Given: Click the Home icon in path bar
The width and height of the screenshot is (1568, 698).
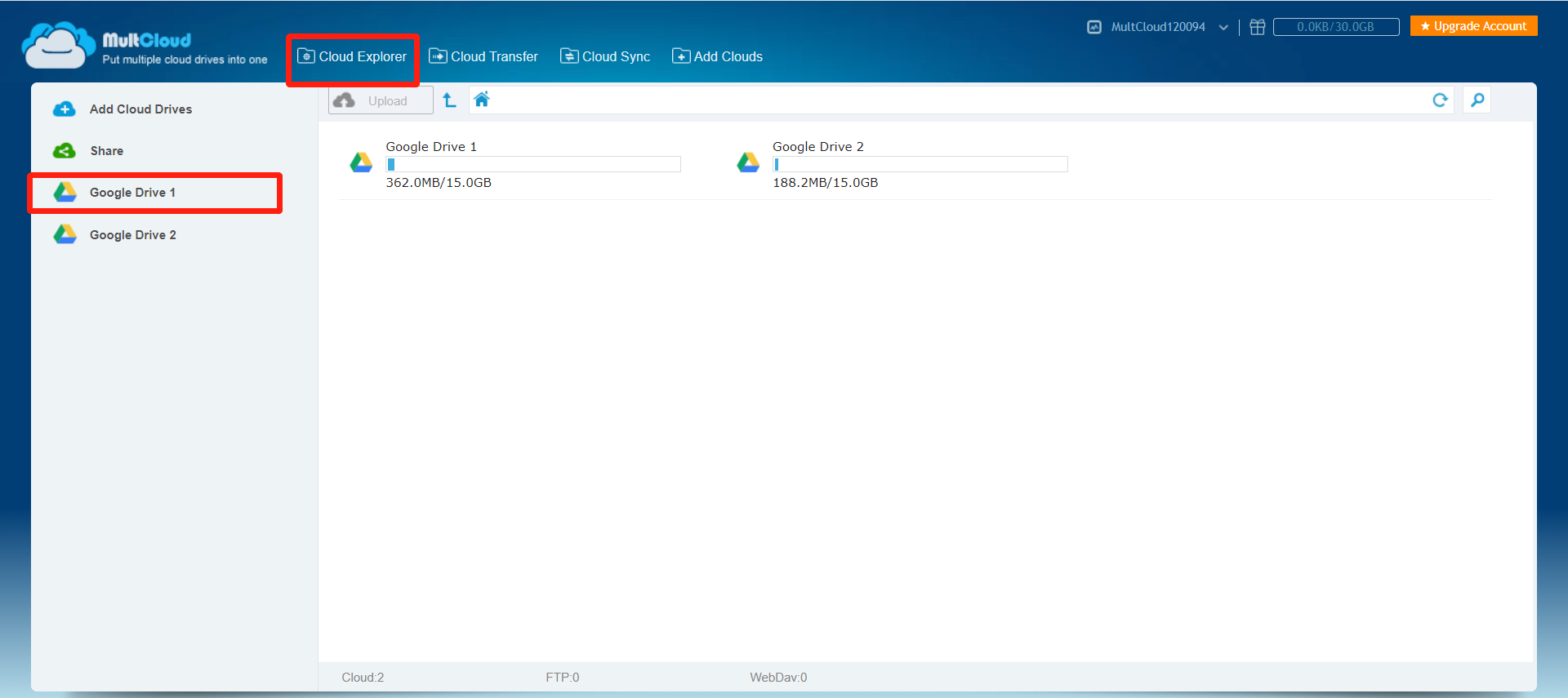Looking at the screenshot, I should tap(482, 100).
